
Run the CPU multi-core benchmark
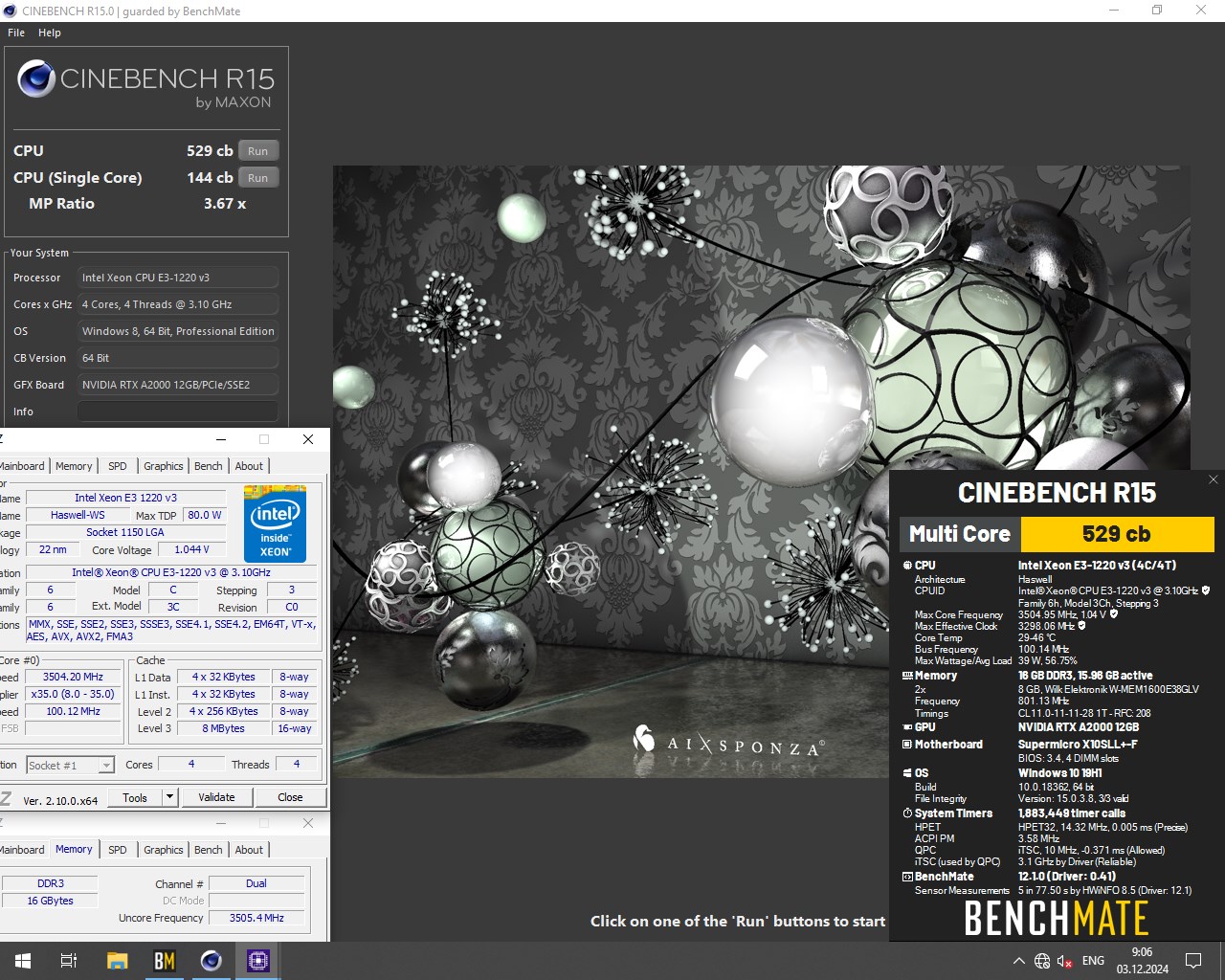258,151
